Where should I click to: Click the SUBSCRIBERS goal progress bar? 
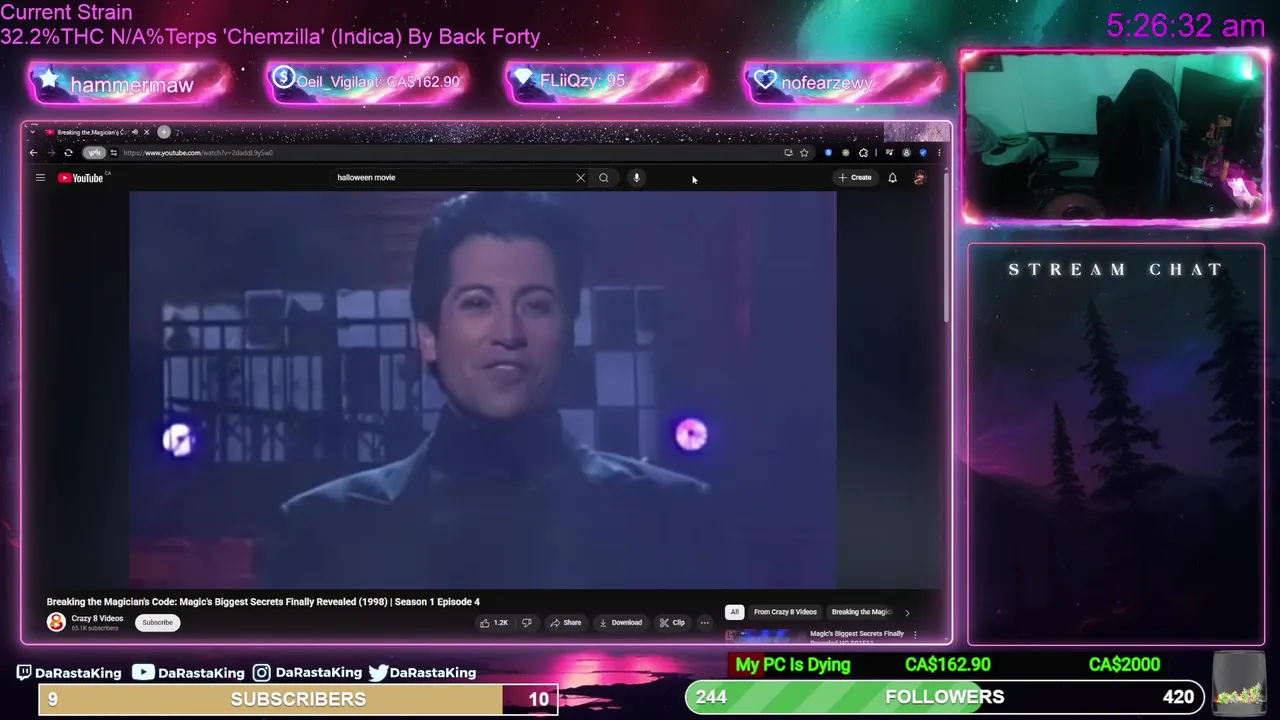[x=298, y=699]
